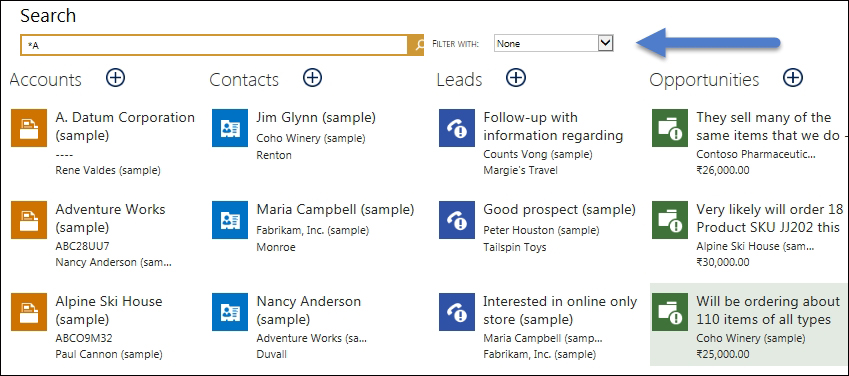Click Counts Vong (sample) text

click(x=538, y=154)
